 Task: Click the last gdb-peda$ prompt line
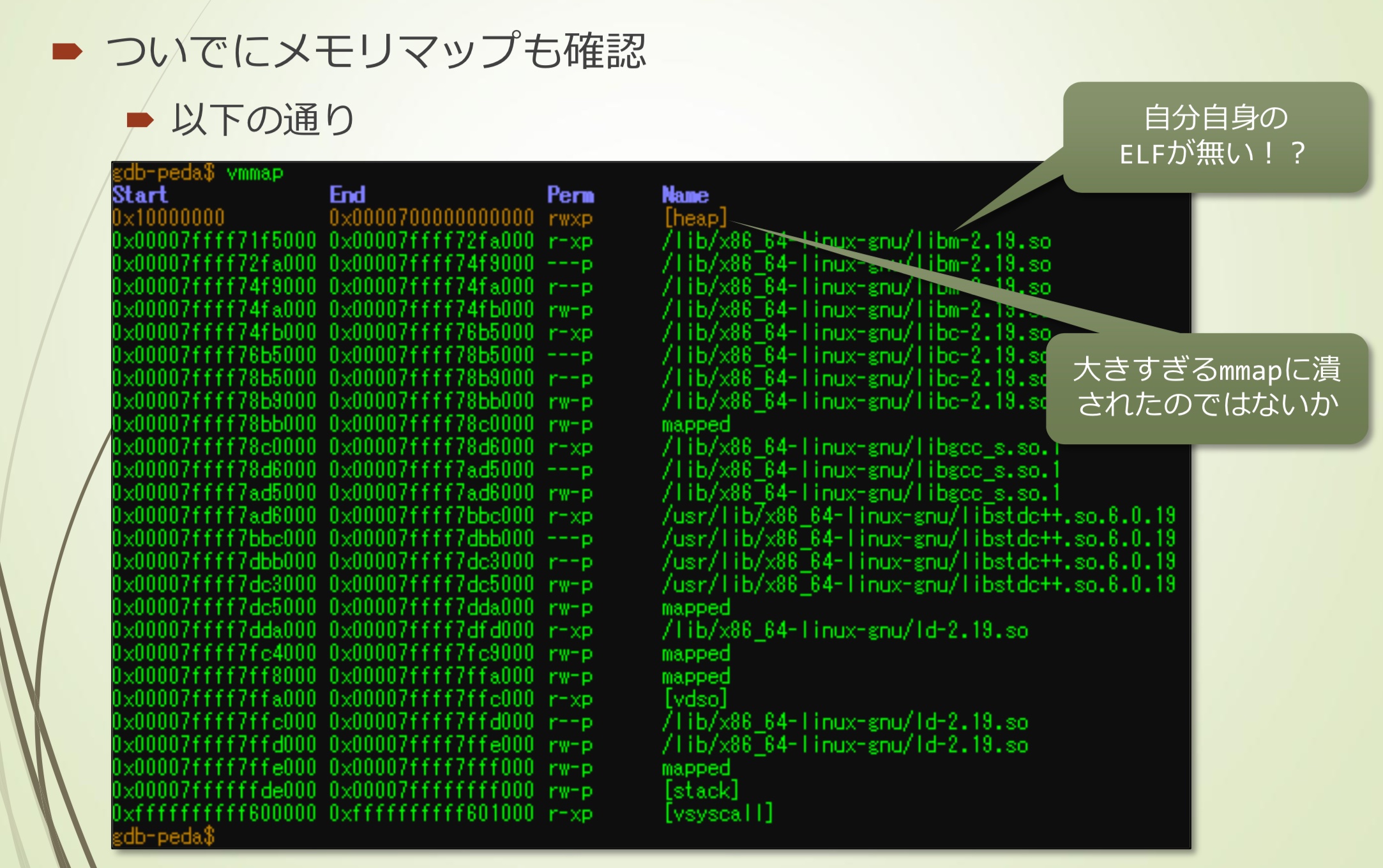click(163, 836)
